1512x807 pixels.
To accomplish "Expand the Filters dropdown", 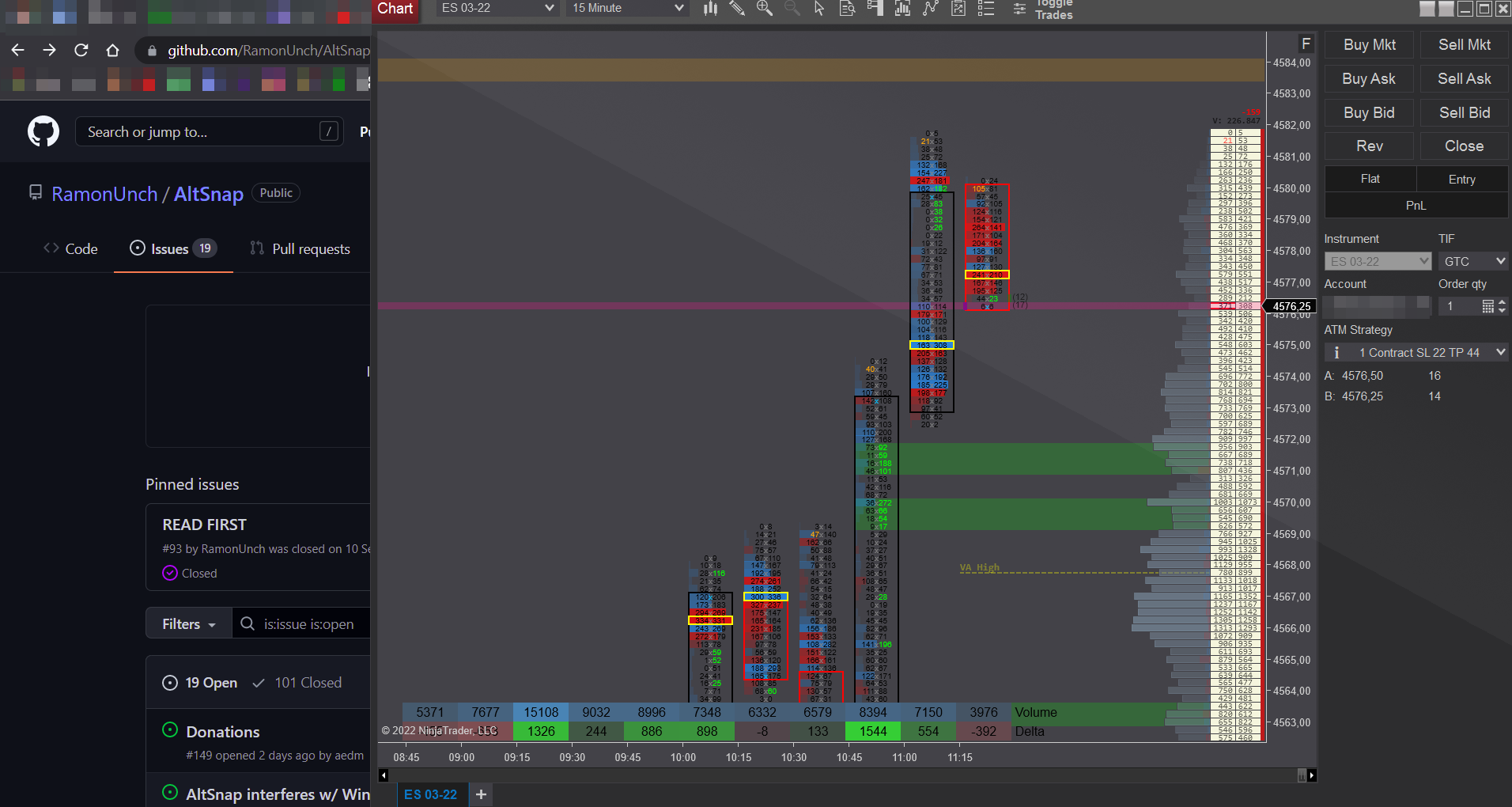I will point(189,624).
